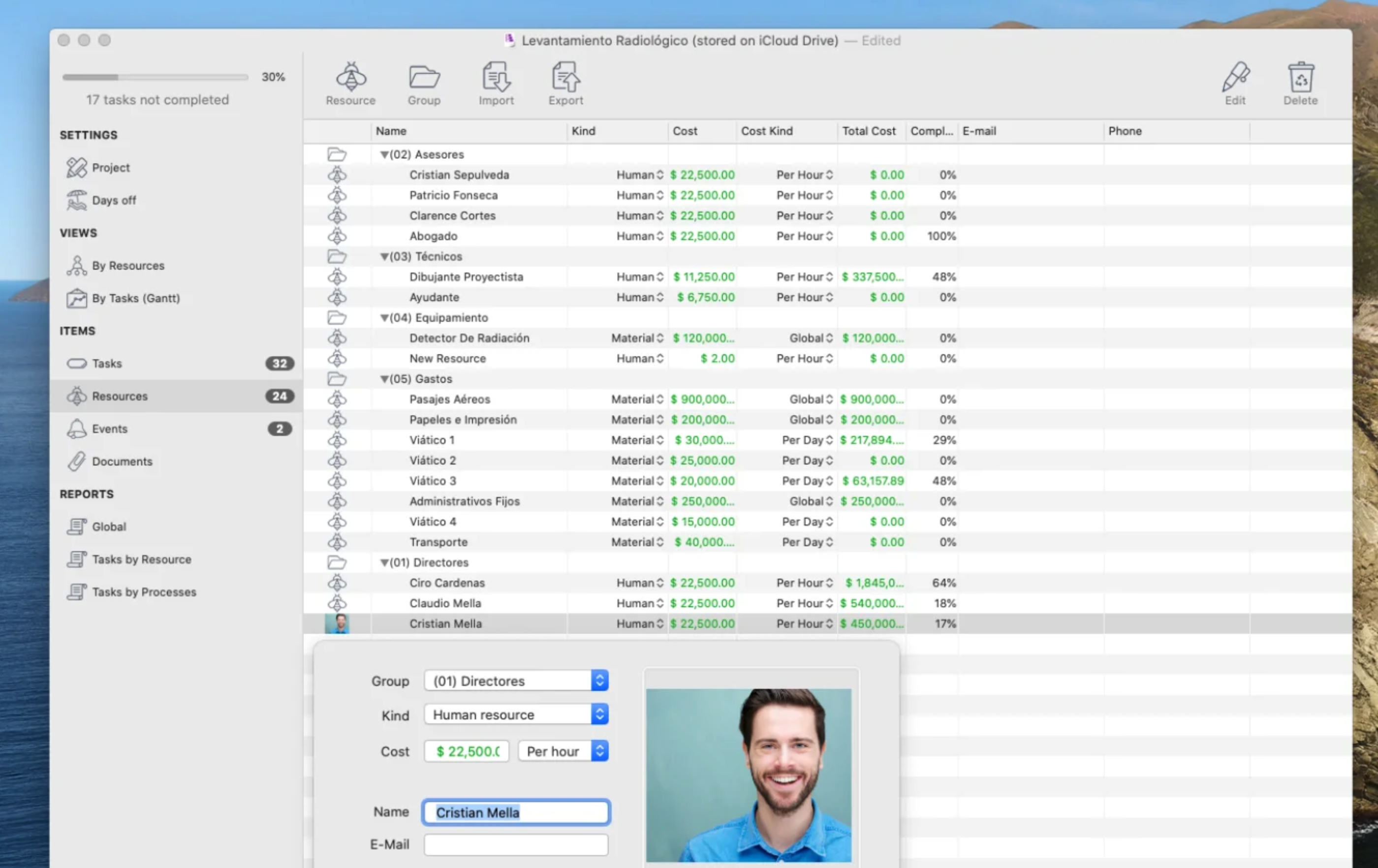The width and height of the screenshot is (1378, 868).
Task: Click the project progress bar
Action: 155,77
